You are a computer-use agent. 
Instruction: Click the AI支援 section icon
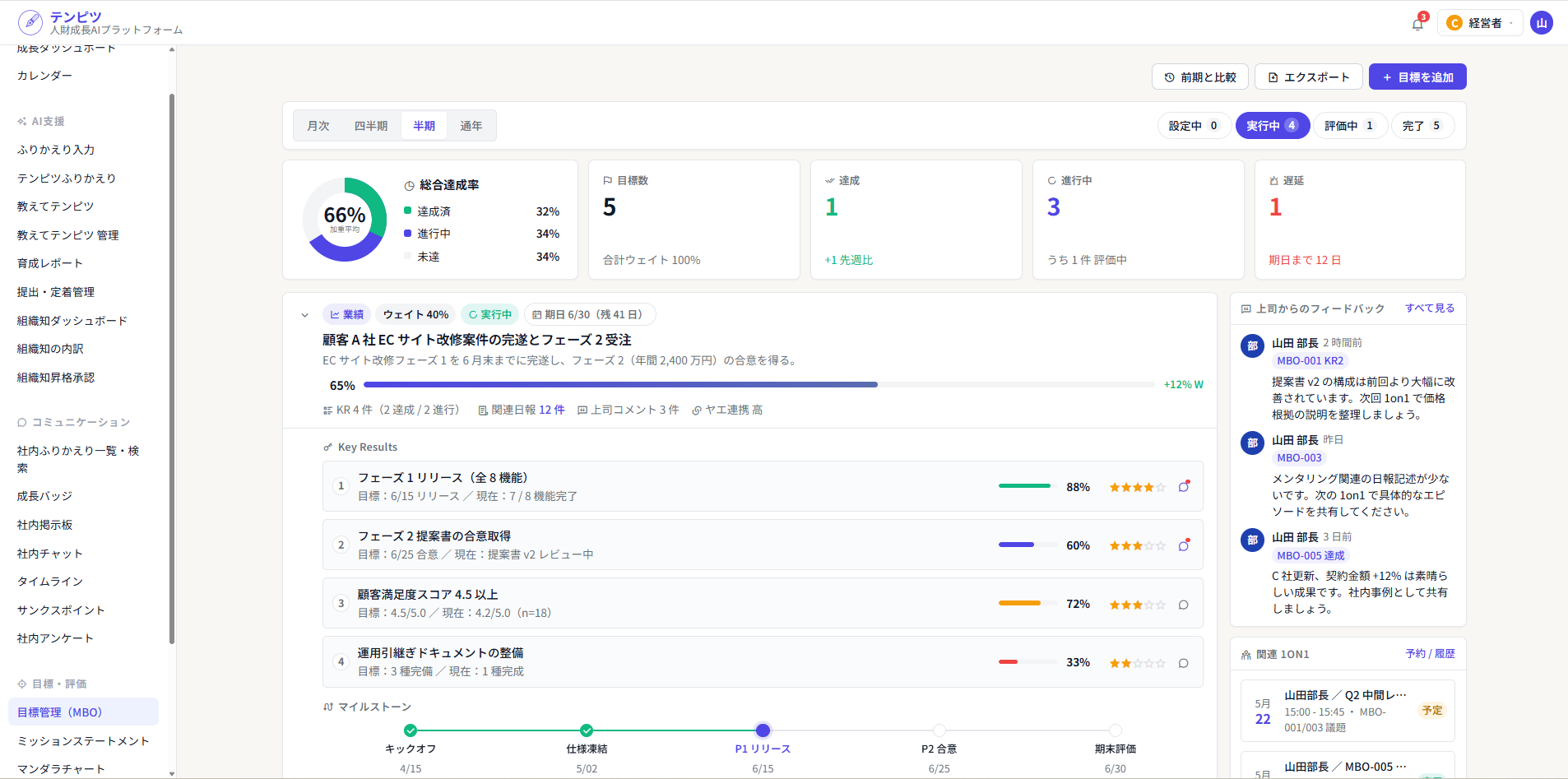22,122
